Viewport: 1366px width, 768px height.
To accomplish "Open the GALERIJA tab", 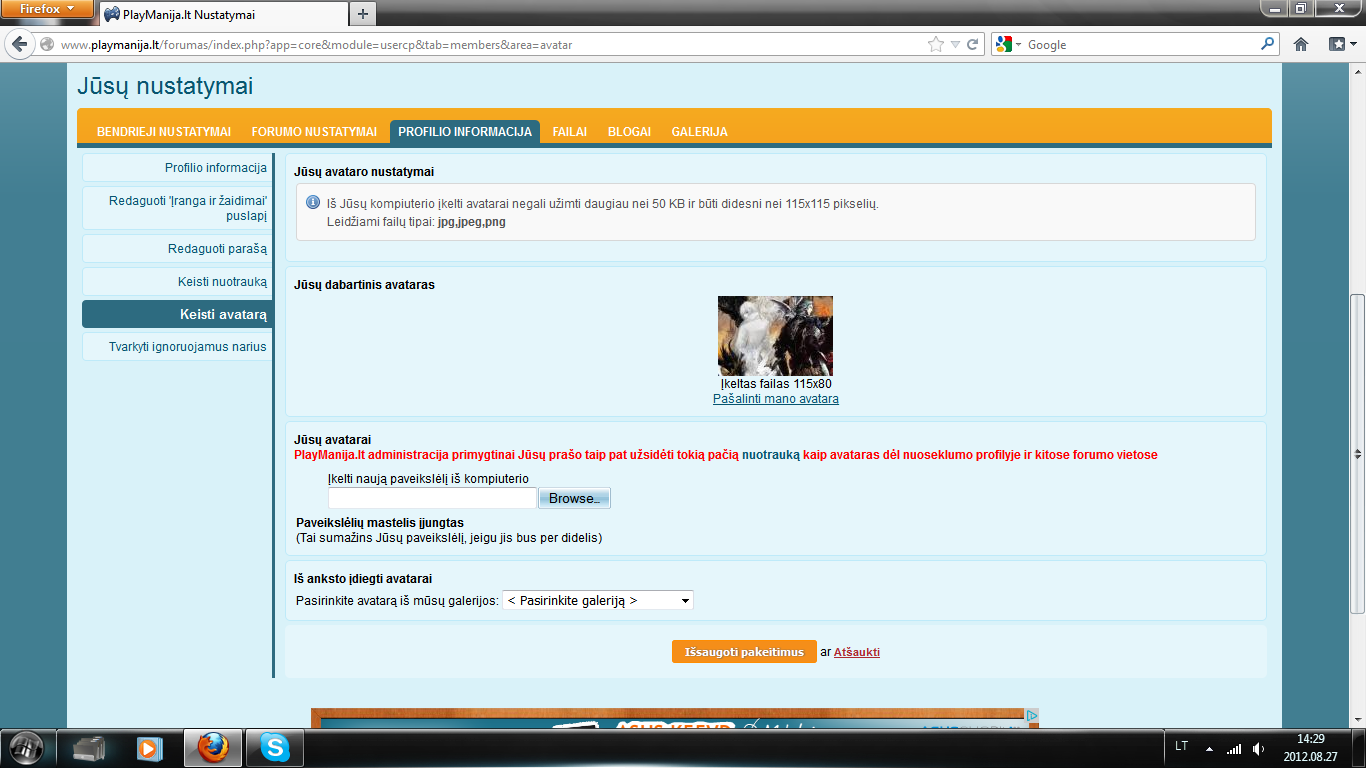I will coord(699,132).
